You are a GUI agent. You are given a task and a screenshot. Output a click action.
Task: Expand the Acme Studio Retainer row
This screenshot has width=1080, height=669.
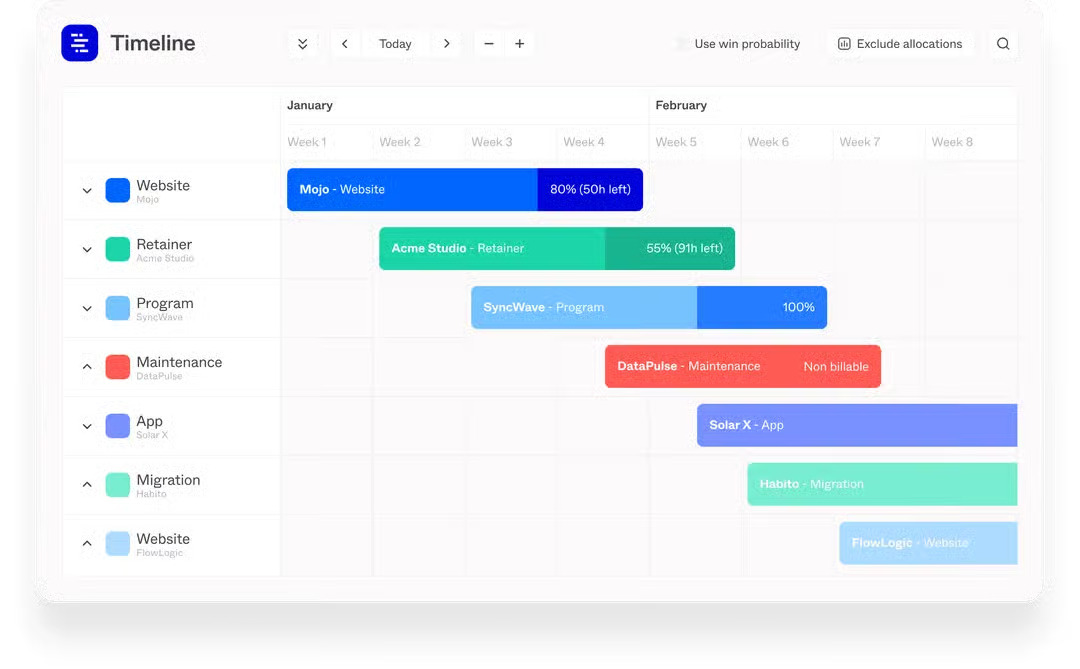[x=87, y=249]
